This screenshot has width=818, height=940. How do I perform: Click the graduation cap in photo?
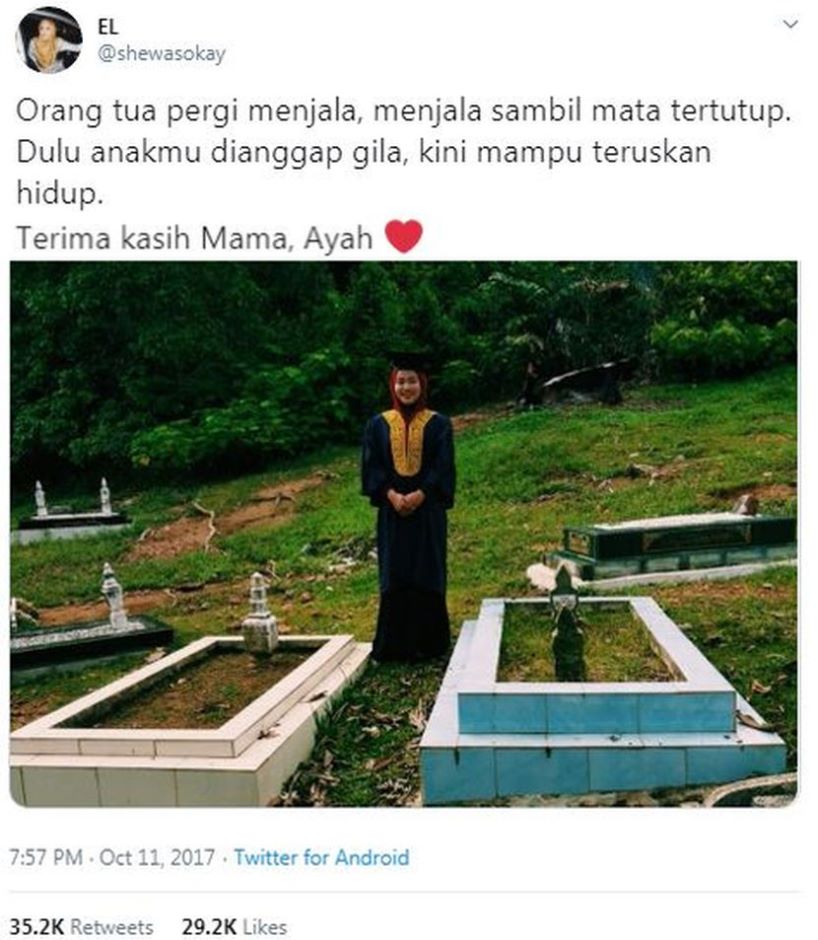pyautogui.click(x=411, y=361)
